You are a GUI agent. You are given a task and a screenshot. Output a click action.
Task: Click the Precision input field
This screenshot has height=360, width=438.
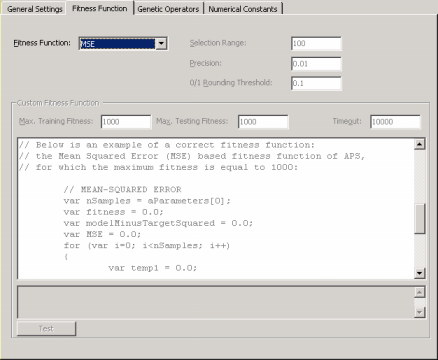(316, 64)
